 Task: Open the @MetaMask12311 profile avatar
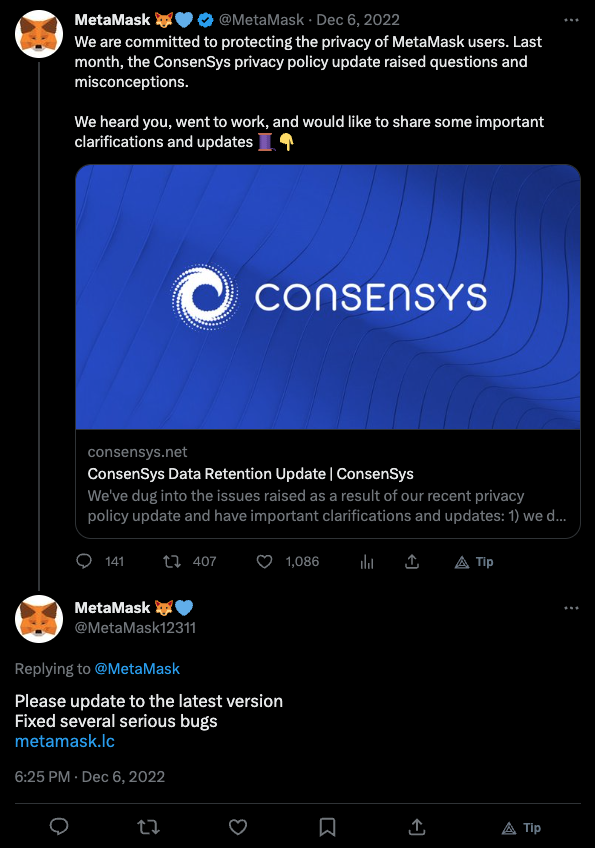[x=39, y=619]
